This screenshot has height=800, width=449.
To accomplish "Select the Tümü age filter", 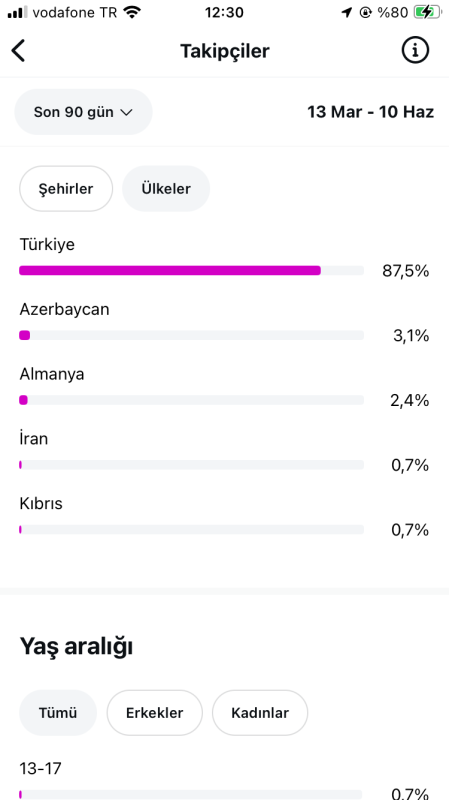I will coord(58,713).
